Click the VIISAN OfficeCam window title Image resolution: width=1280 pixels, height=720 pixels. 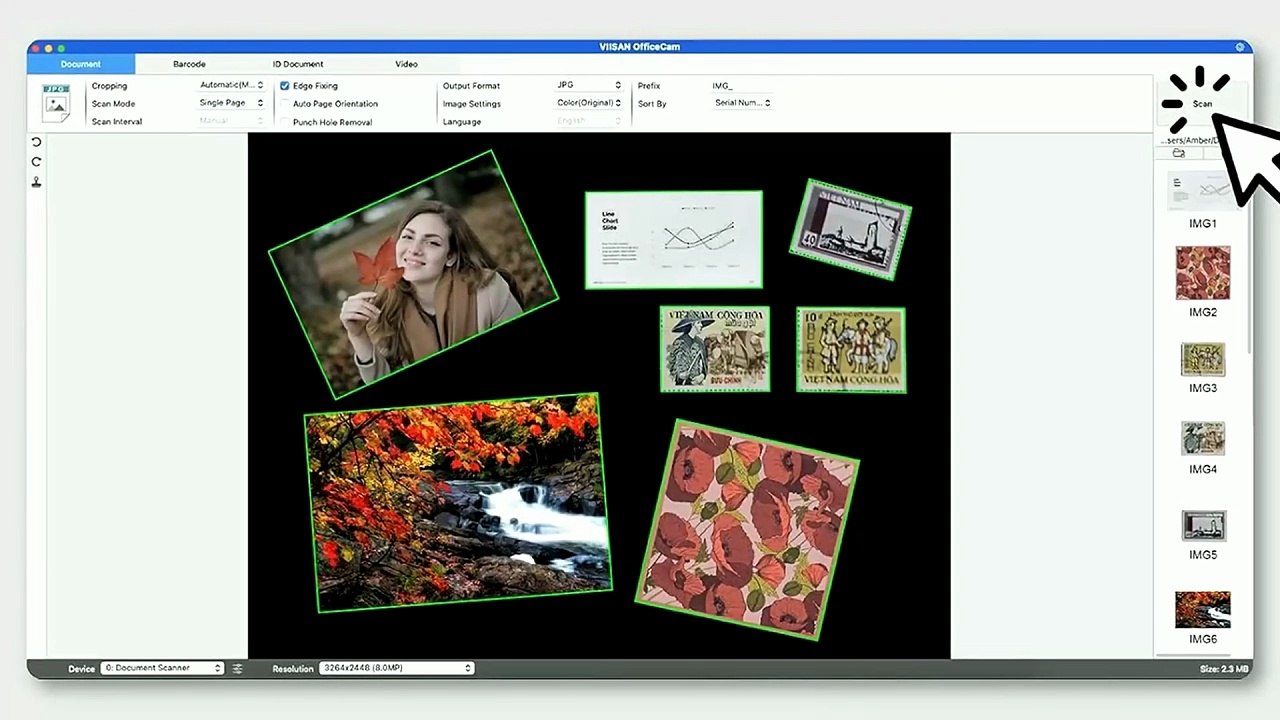click(x=640, y=47)
